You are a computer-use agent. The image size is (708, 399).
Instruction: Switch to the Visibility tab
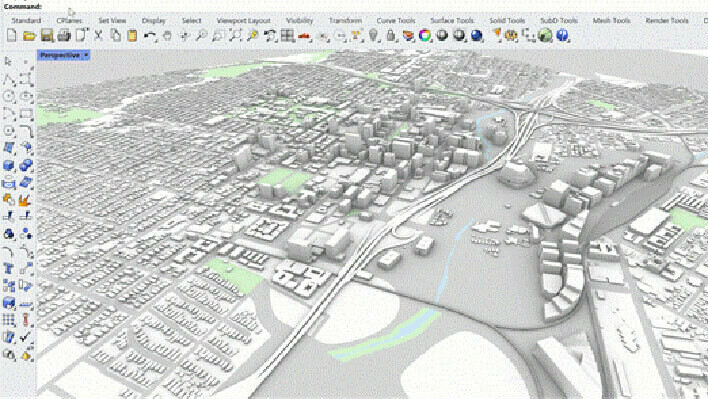tap(299, 21)
